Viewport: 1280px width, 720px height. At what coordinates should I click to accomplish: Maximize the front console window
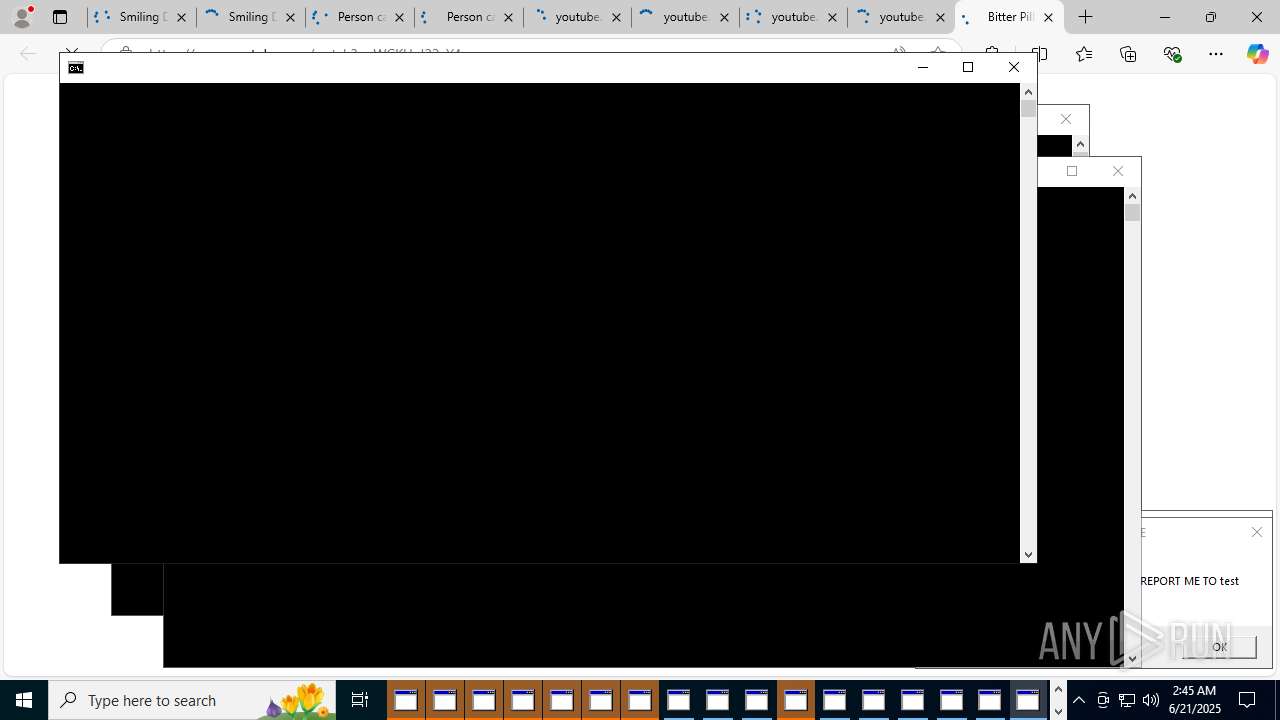coord(968,67)
